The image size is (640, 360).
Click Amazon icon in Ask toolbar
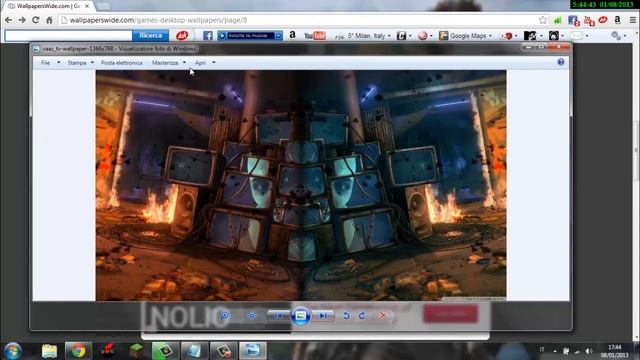[x=292, y=36]
